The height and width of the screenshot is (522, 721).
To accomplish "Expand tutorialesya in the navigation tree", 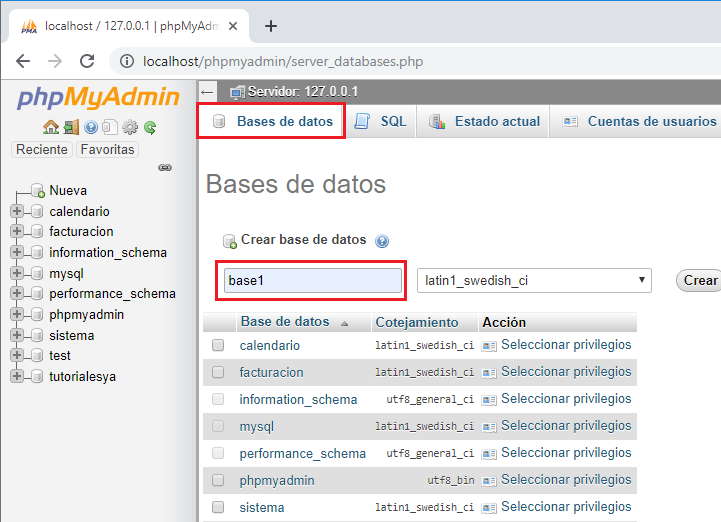I will [17, 376].
